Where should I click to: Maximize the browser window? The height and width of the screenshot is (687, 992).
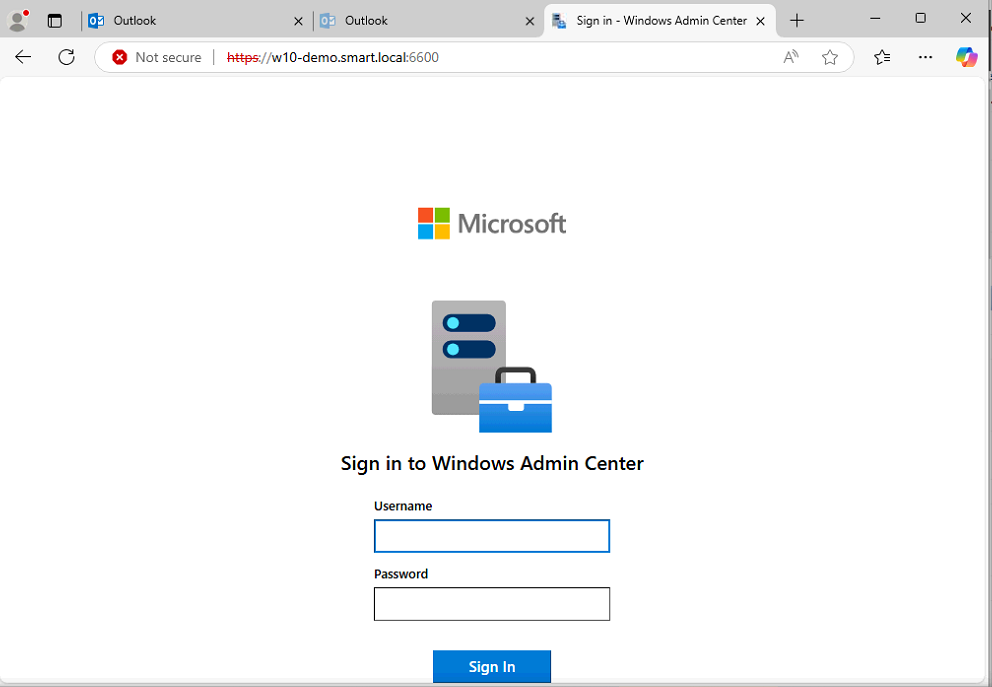point(921,18)
